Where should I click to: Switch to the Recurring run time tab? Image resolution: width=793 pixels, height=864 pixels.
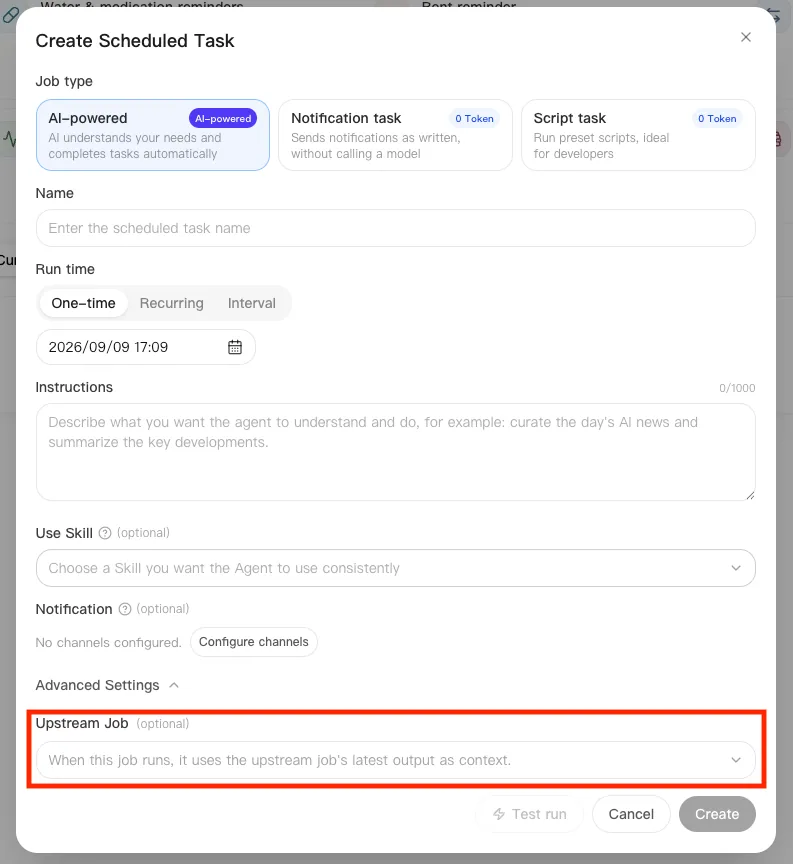click(171, 303)
